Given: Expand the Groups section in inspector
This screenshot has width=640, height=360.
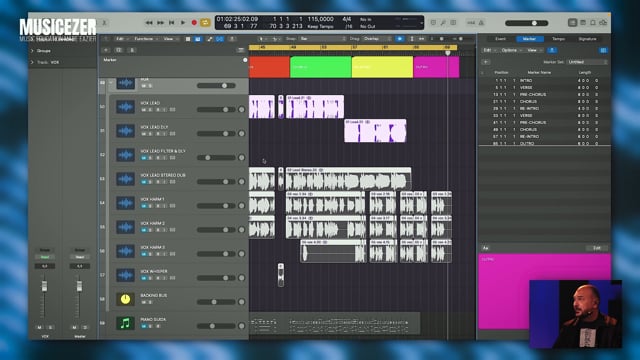Looking at the screenshot, I should coord(32,51).
